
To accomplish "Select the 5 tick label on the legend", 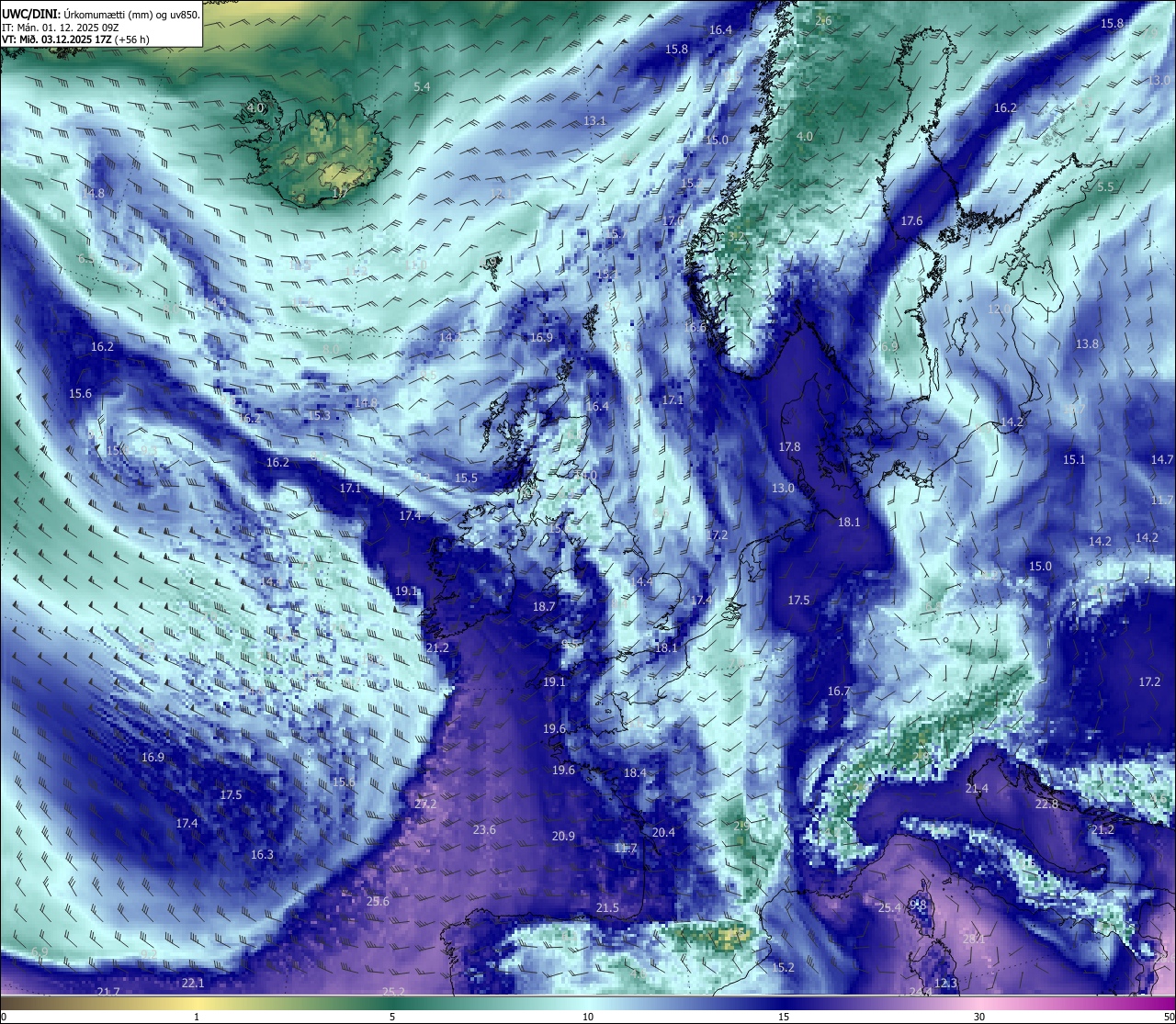I will pos(392,1017).
